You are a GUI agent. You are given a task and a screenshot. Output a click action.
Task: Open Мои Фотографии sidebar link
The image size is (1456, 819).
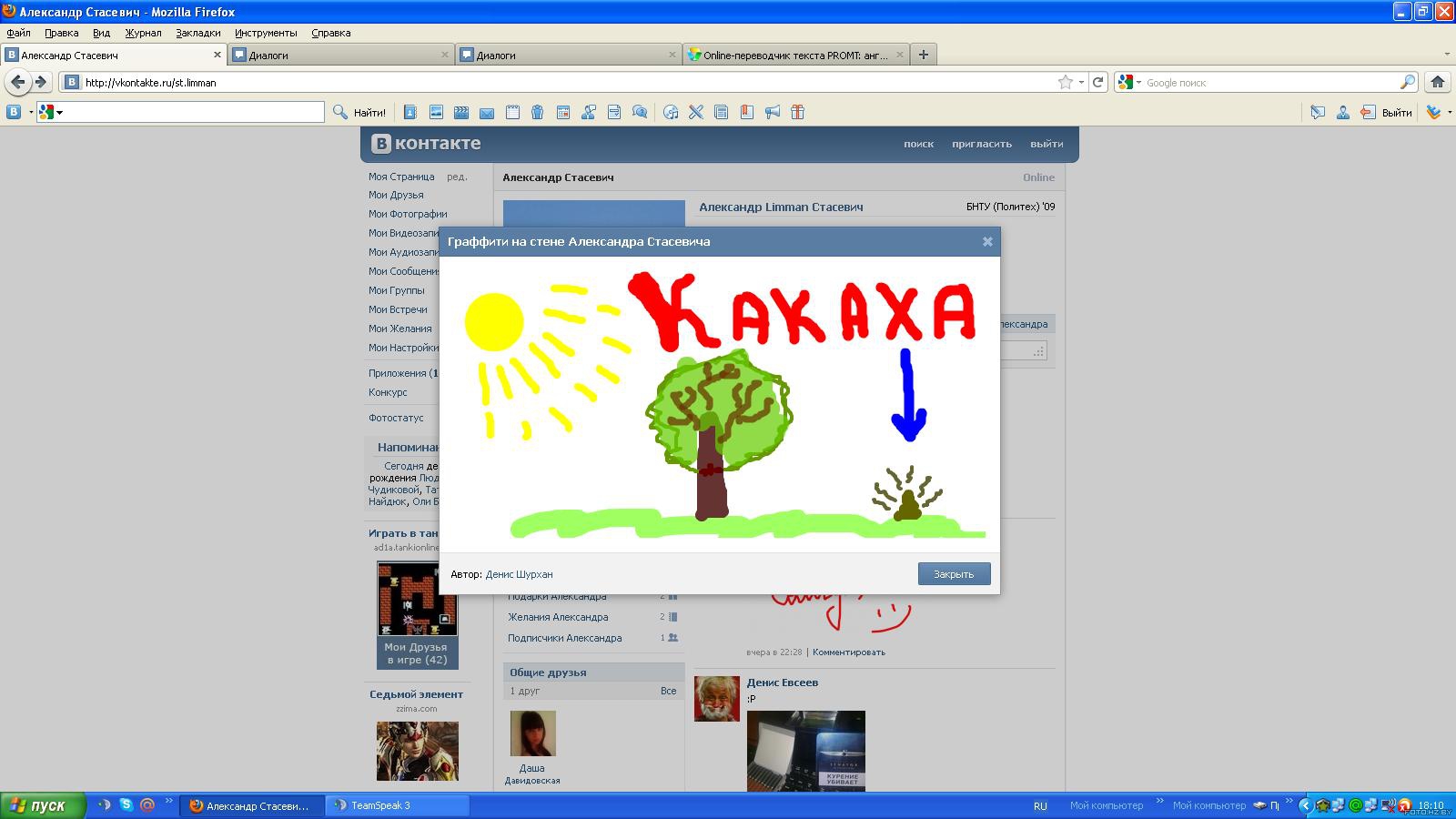408,214
